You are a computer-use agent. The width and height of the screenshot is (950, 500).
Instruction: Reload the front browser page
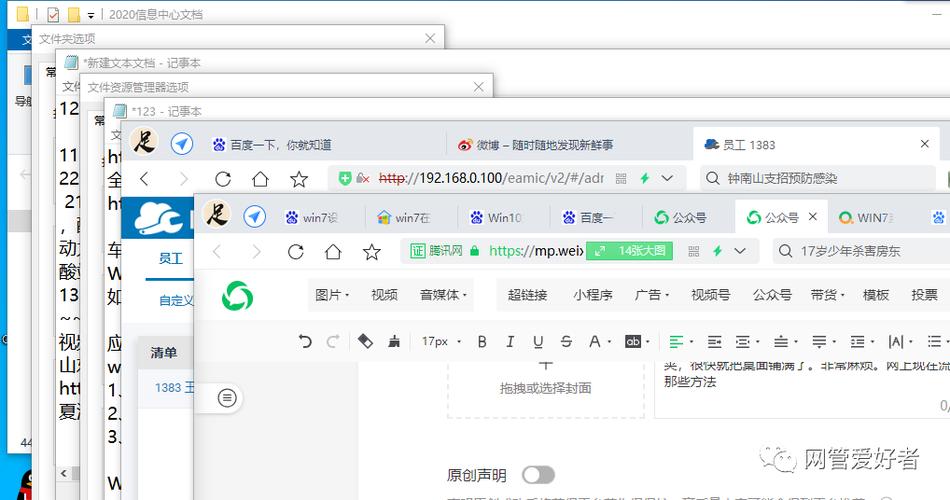click(x=296, y=252)
